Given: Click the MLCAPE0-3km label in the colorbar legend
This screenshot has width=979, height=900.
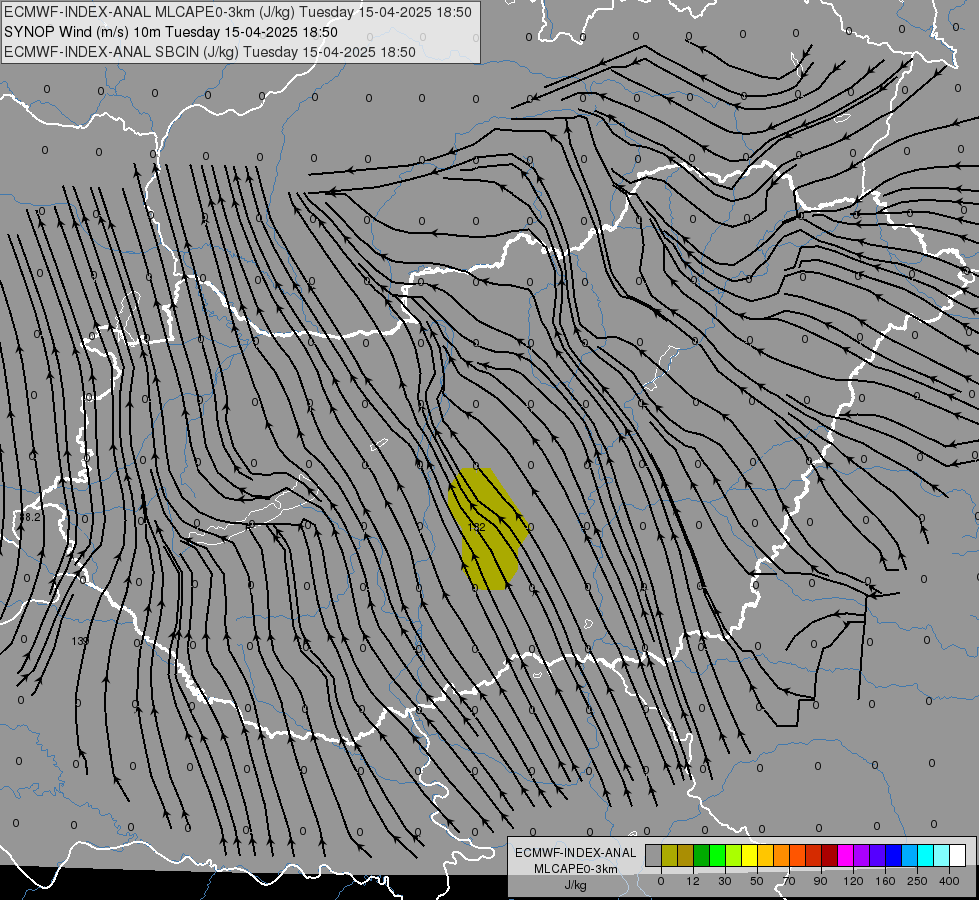Looking at the screenshot, I should pos(575,869).
